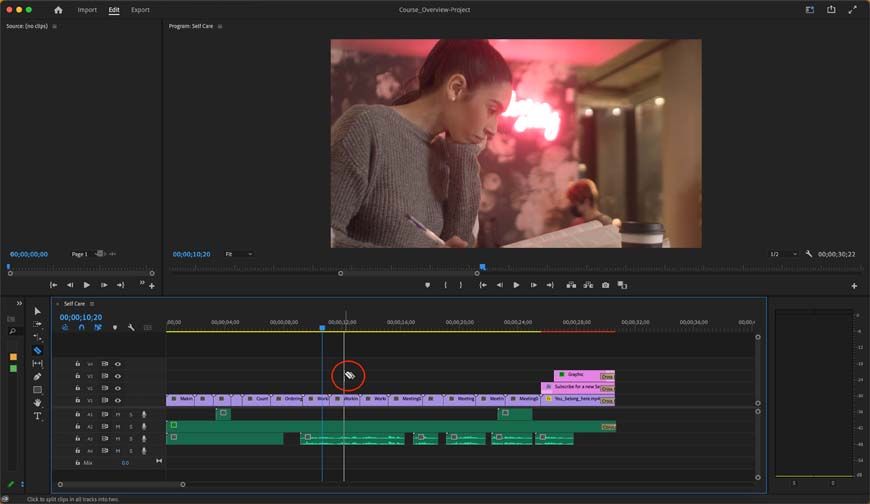Screen dimensions: 870x504
Task: Step back one frame in Program monitor
Action: pyautogui.click(x=499, y=285)
